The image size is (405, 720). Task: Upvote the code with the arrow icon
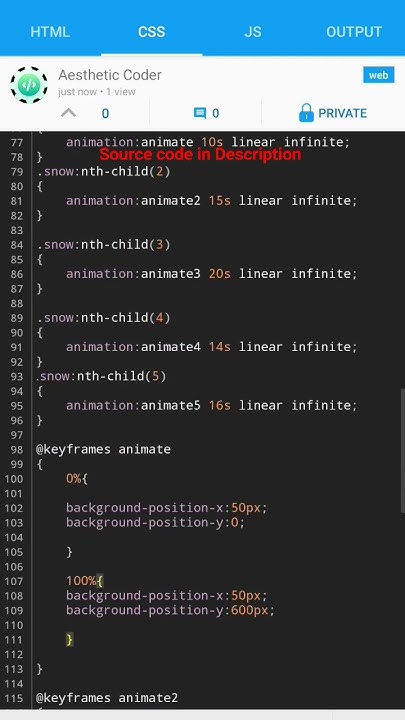[x=68, y=112]
